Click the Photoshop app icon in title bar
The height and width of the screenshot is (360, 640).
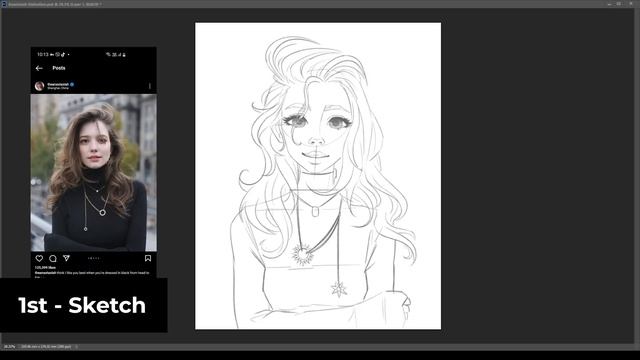click(x=4, y=4)
